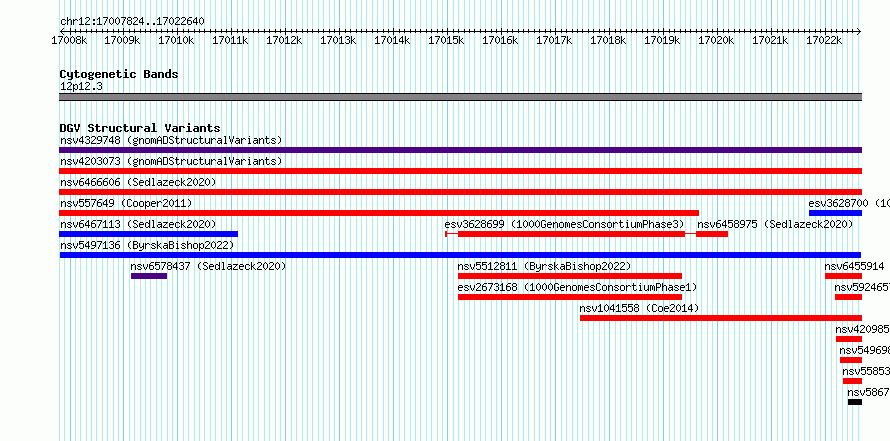Click the 17009k ruler label
The image size is (890, 441).
pos(123,40)
